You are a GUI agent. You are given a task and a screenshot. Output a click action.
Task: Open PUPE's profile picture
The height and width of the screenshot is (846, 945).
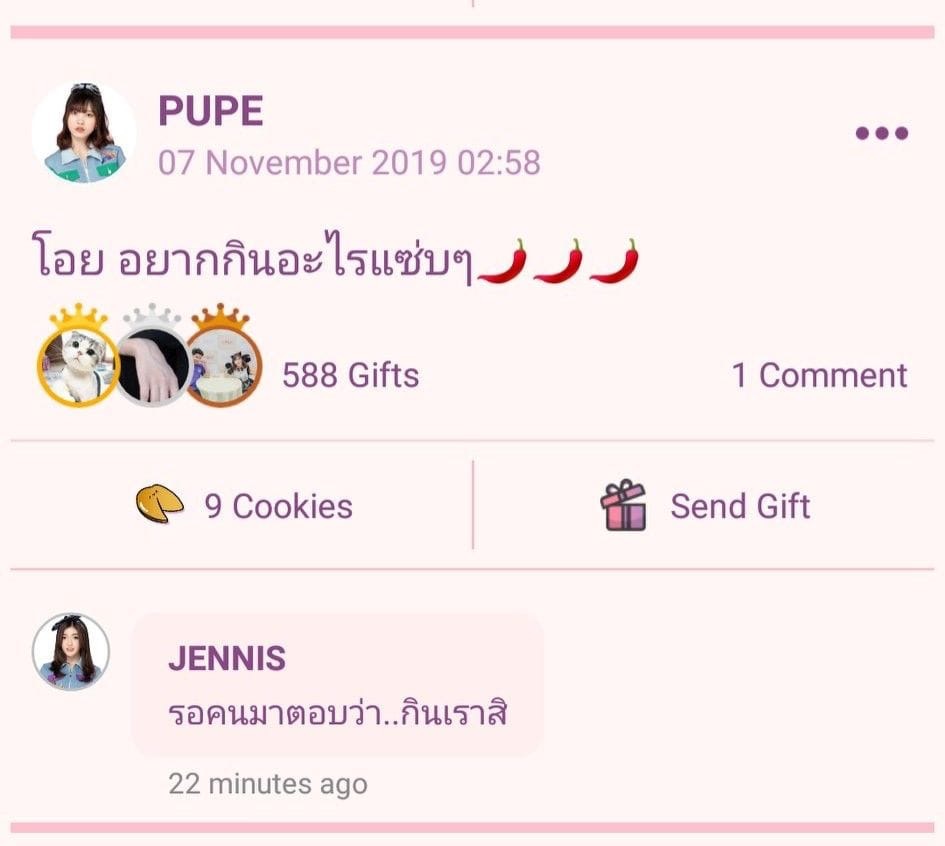coord(84,134)
